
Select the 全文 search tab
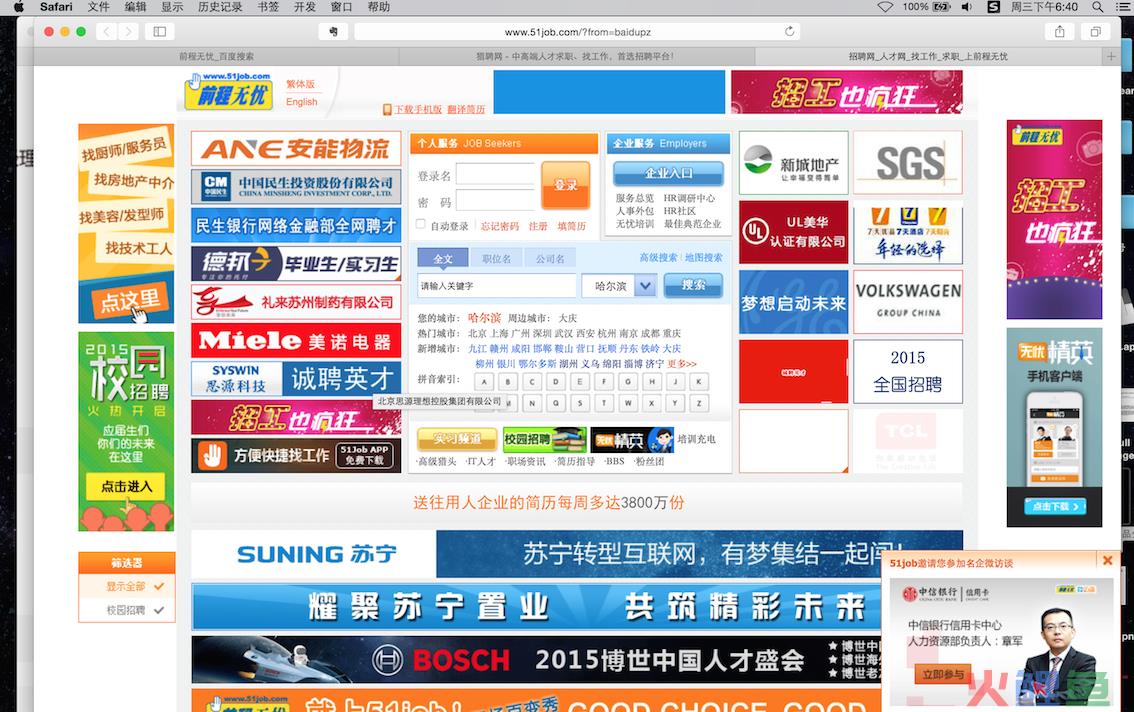(x=442, y=258)
